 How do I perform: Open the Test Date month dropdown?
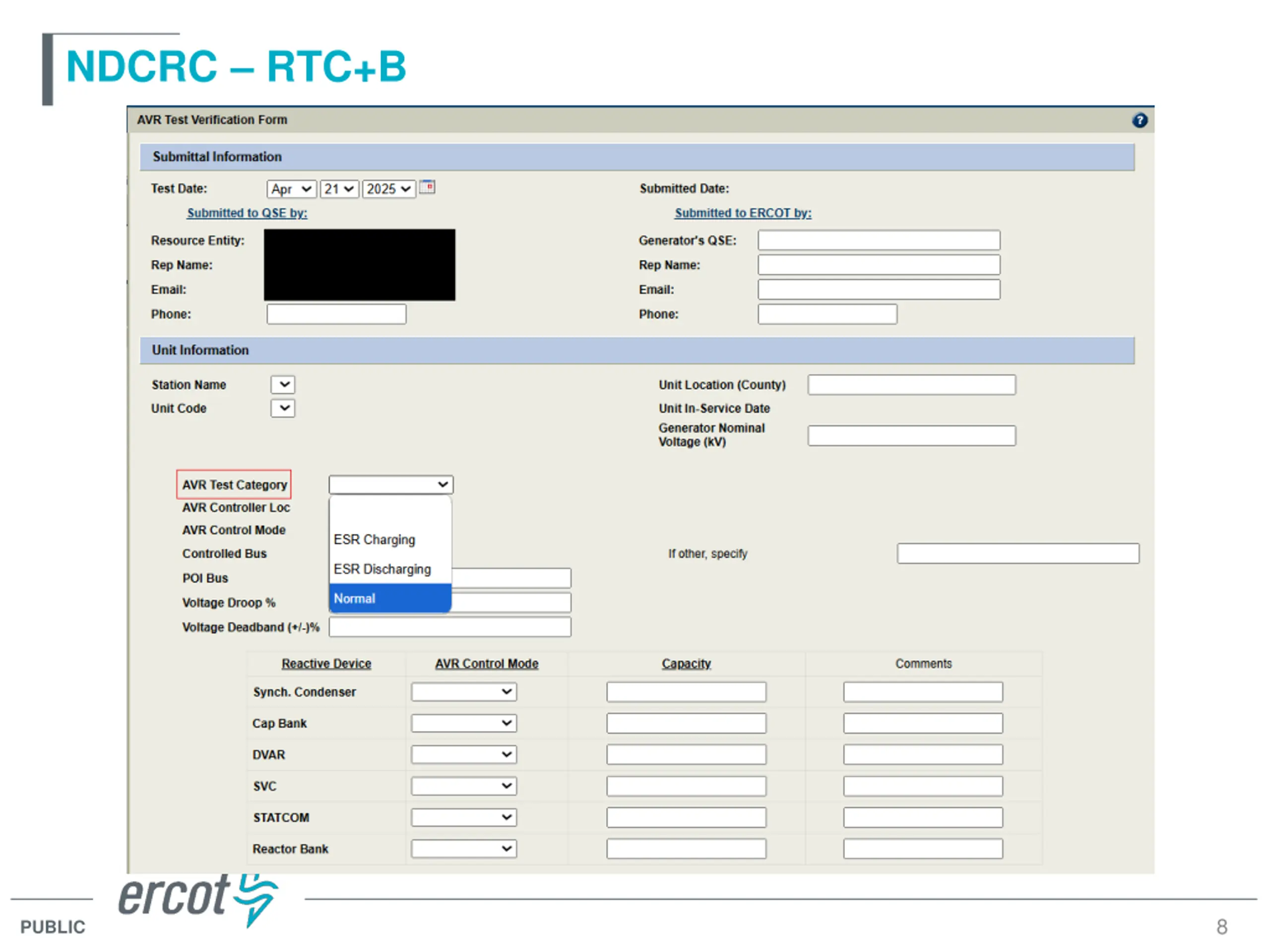[x=291, y=189]
